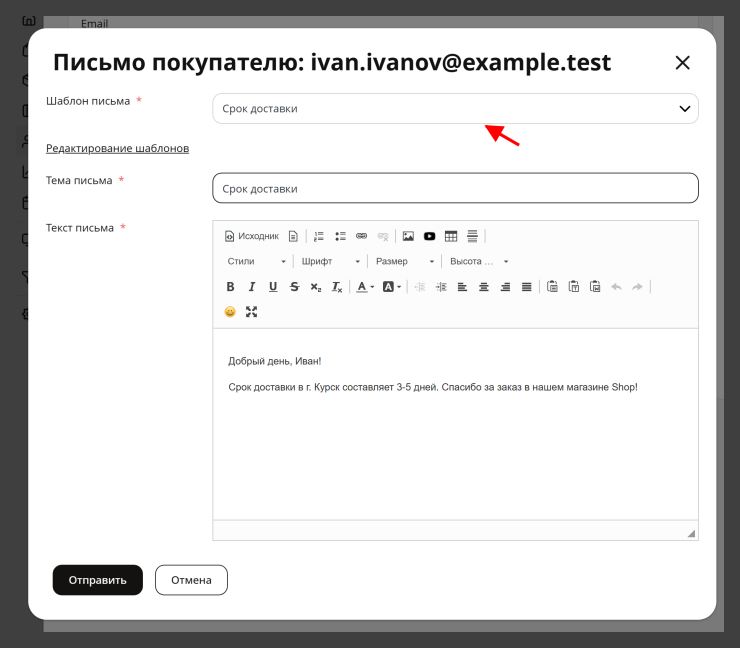
Task: Insert a table via toolbar icon
Action: (451, 236)
